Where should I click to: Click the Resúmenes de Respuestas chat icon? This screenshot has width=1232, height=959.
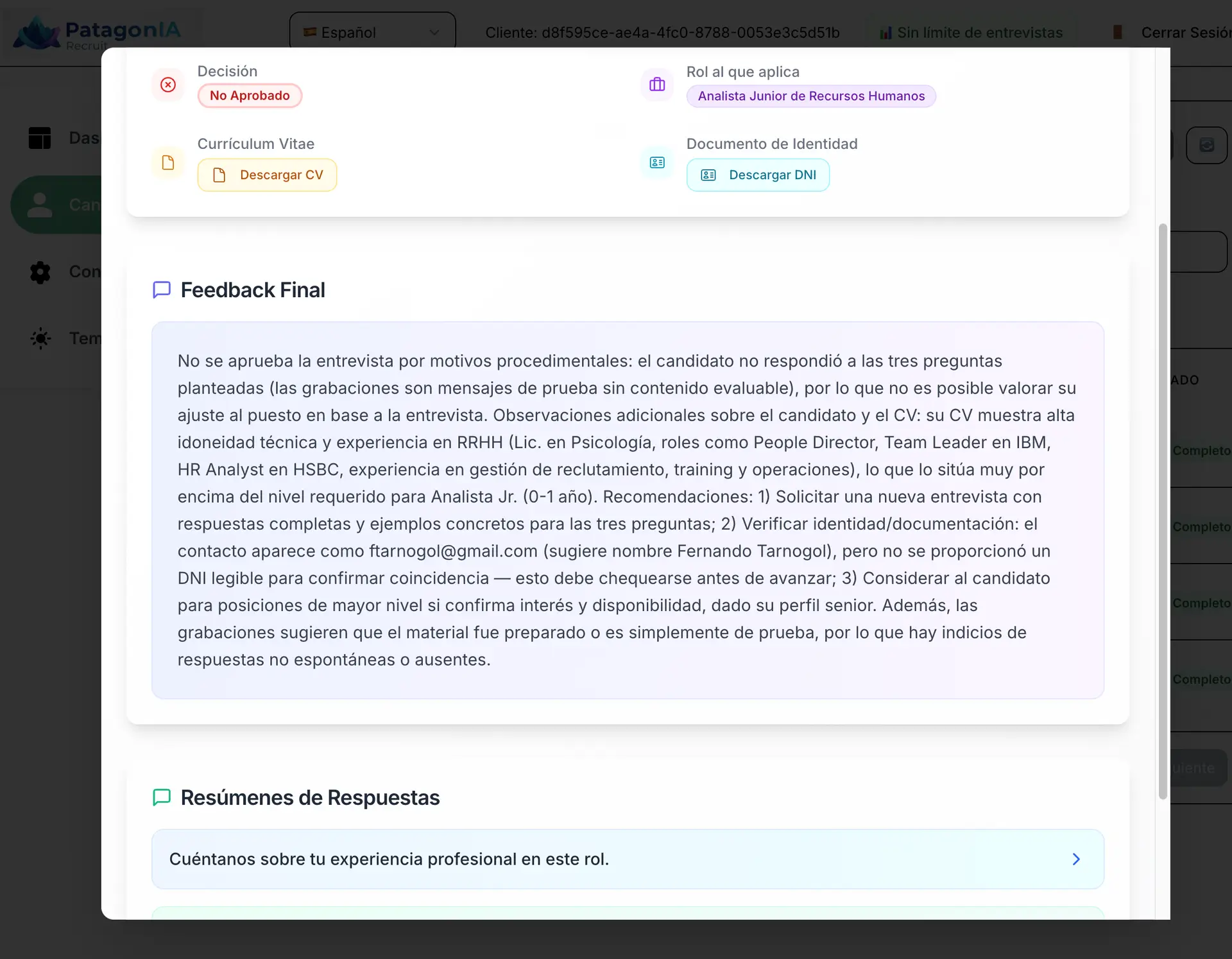(162, 798)
